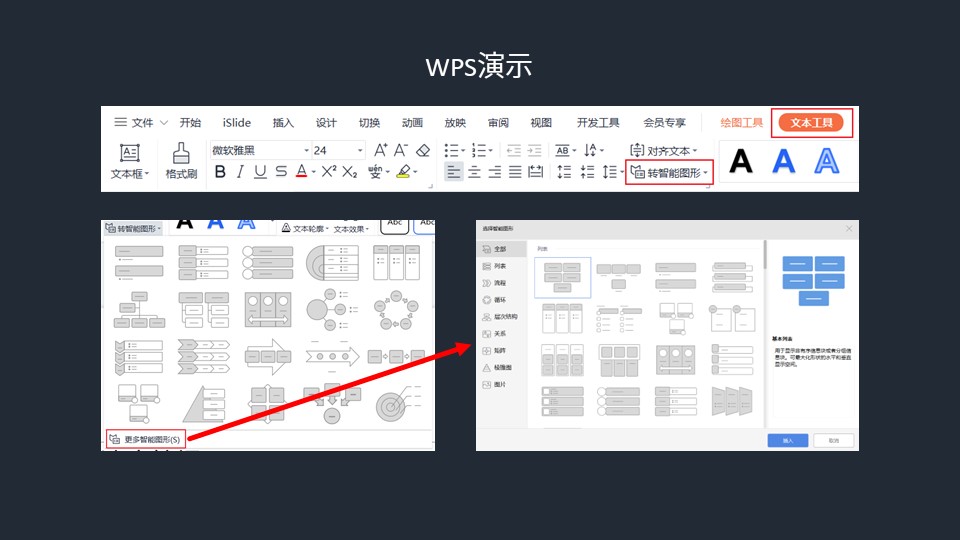Click the decrease font size A- icon
The height and width of the screenshot is (540, 960).
coord(401,150)
